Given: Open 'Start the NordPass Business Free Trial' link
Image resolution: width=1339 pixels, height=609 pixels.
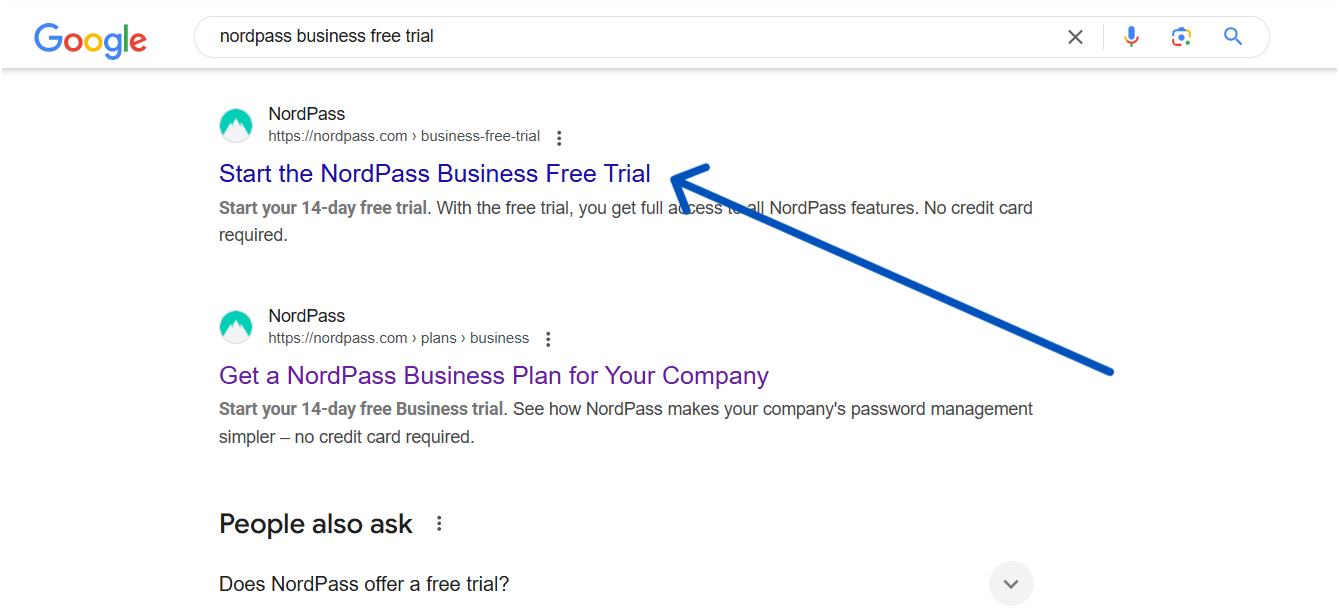Looking at the screenshot, I should (x=435, y=174).
